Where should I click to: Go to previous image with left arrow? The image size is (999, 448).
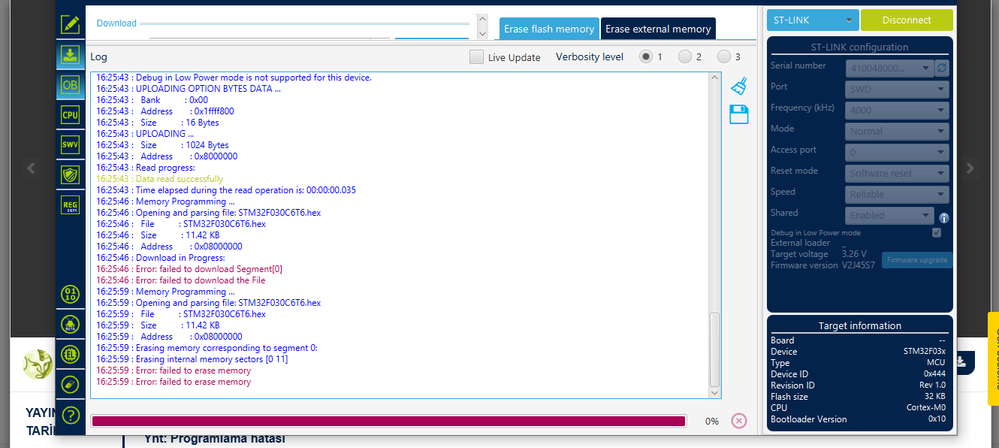click(31, 168)
